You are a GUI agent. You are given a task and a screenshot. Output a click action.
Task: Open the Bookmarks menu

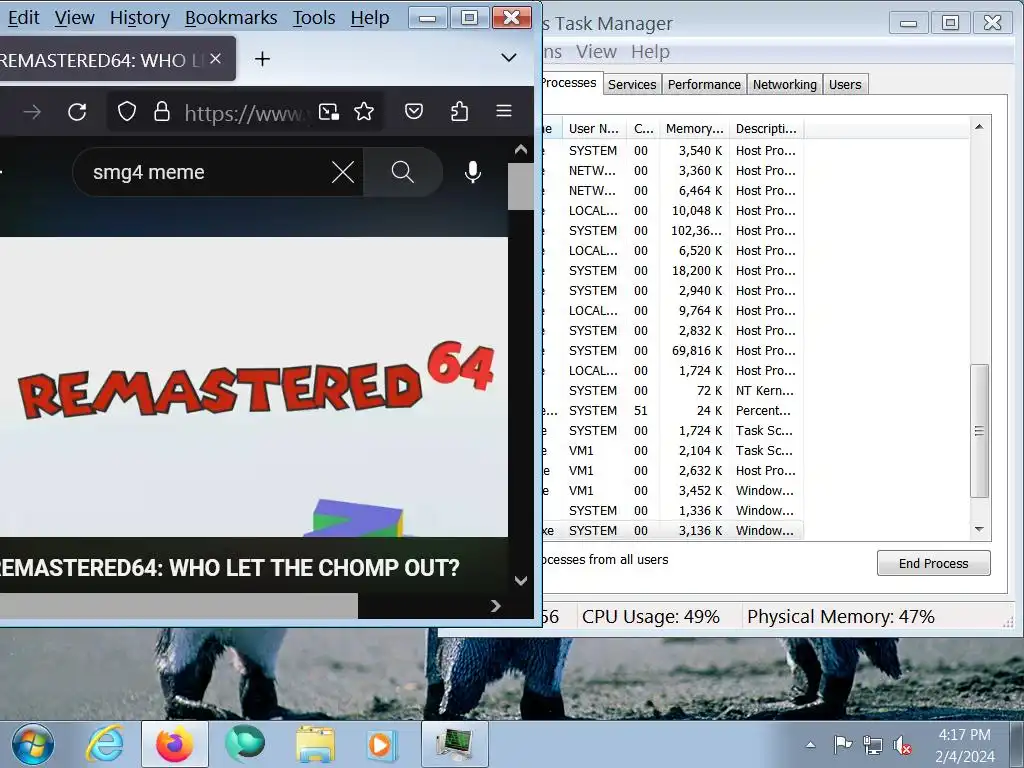(231, 18)
